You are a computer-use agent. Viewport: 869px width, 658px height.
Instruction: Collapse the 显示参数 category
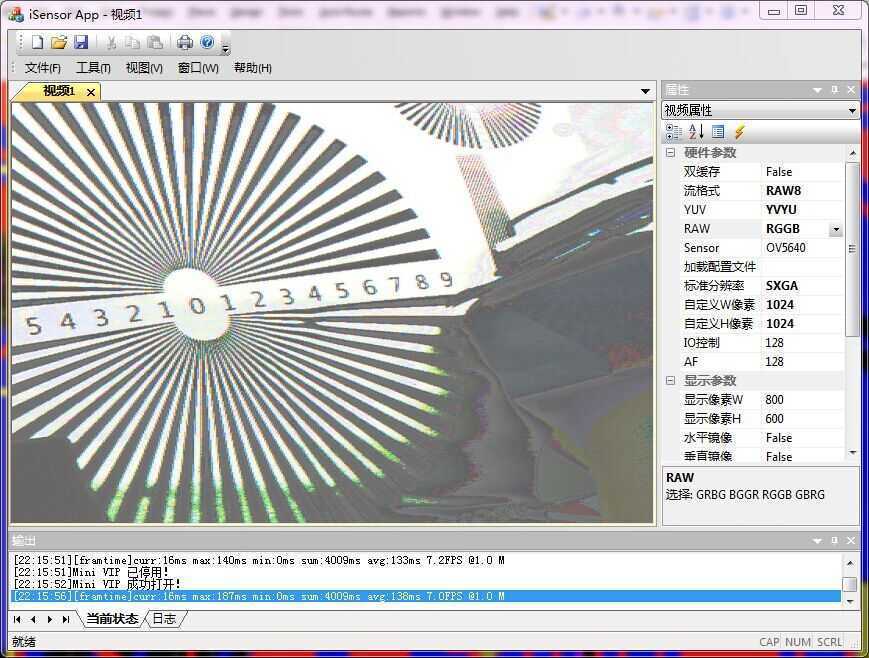[671, 380]
